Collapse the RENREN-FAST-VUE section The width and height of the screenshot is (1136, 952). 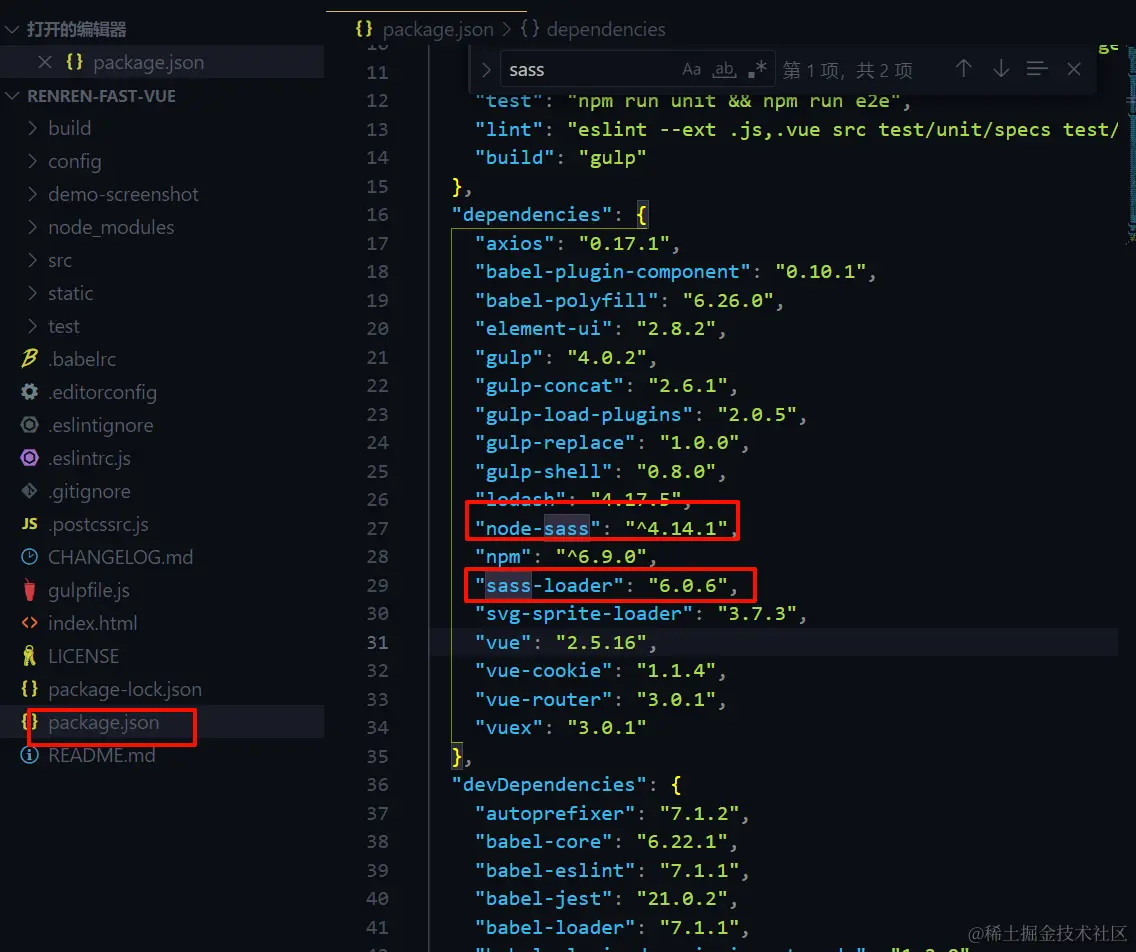click(12, 96)
